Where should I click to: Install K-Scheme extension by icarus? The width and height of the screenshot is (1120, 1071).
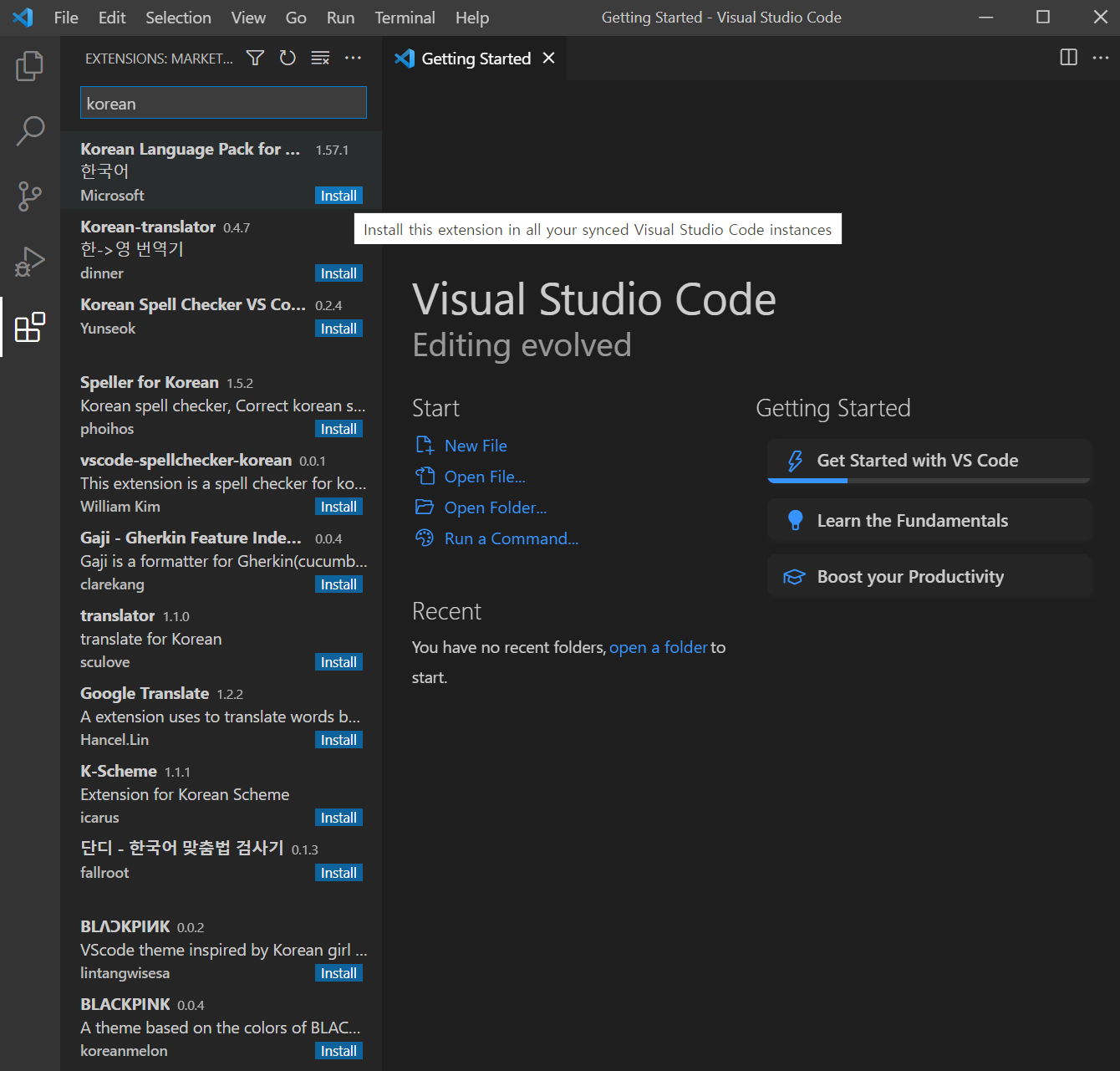339,818
